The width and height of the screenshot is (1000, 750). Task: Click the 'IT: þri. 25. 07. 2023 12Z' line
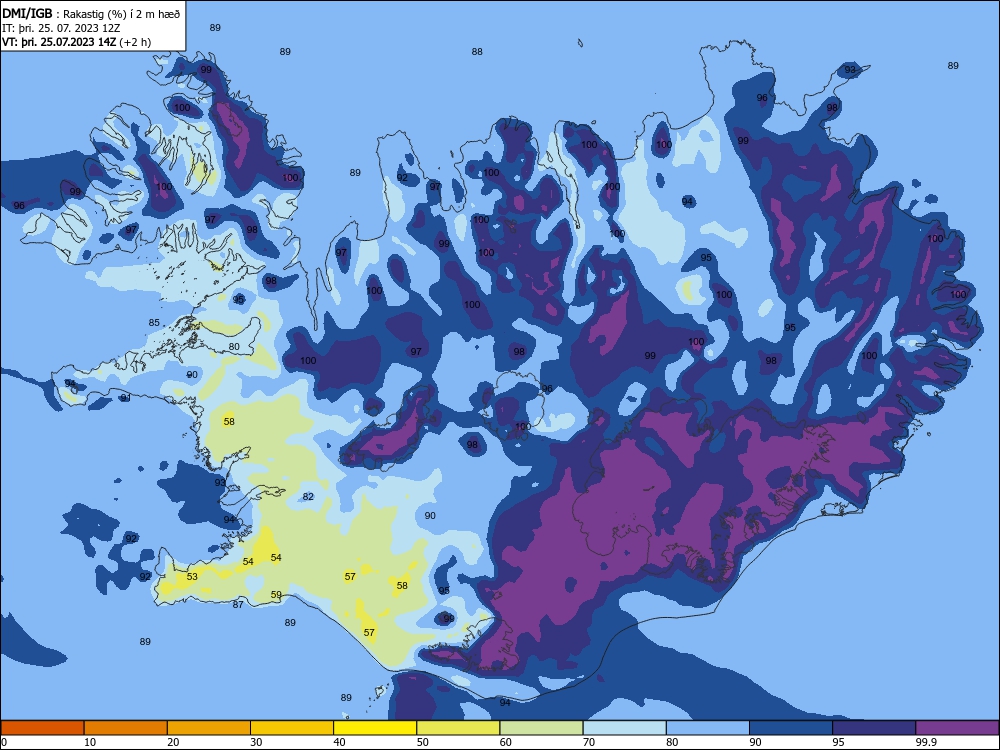[61, 28]
